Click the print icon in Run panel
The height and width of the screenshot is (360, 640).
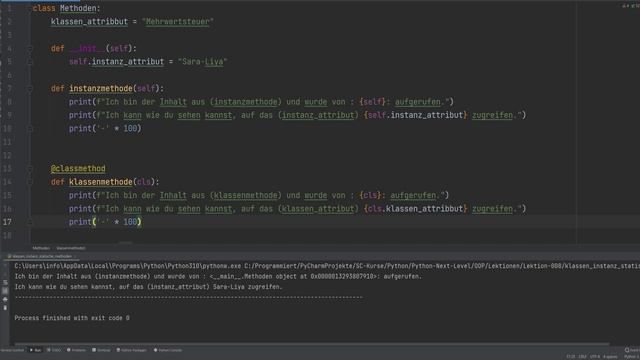tap(5, 299)
